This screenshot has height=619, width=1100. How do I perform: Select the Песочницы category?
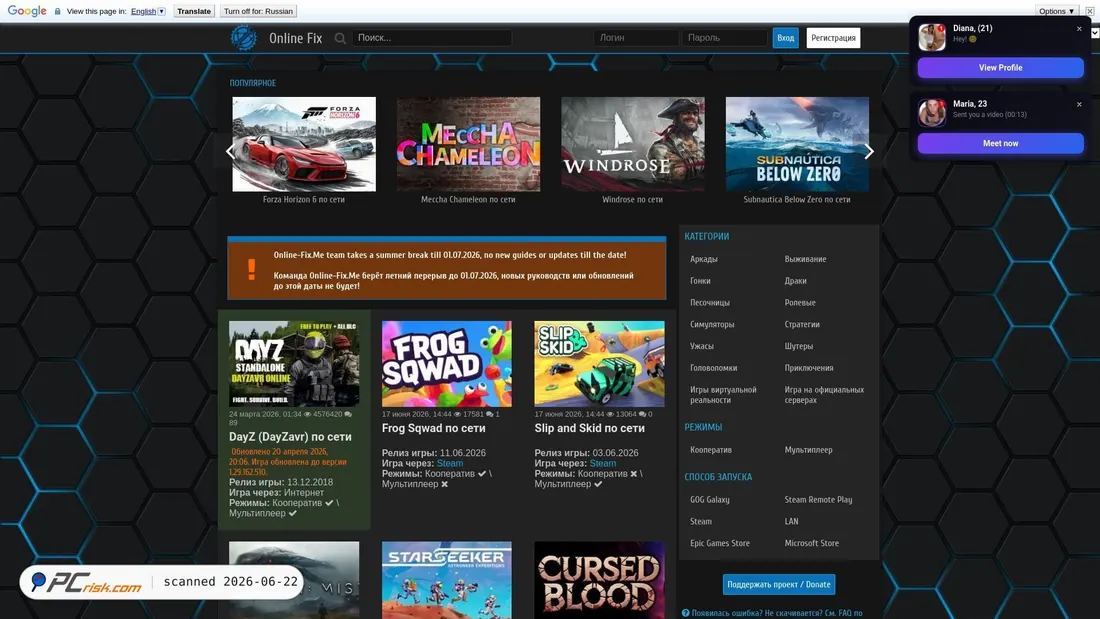pyautogui.click(x=710, y=302)
